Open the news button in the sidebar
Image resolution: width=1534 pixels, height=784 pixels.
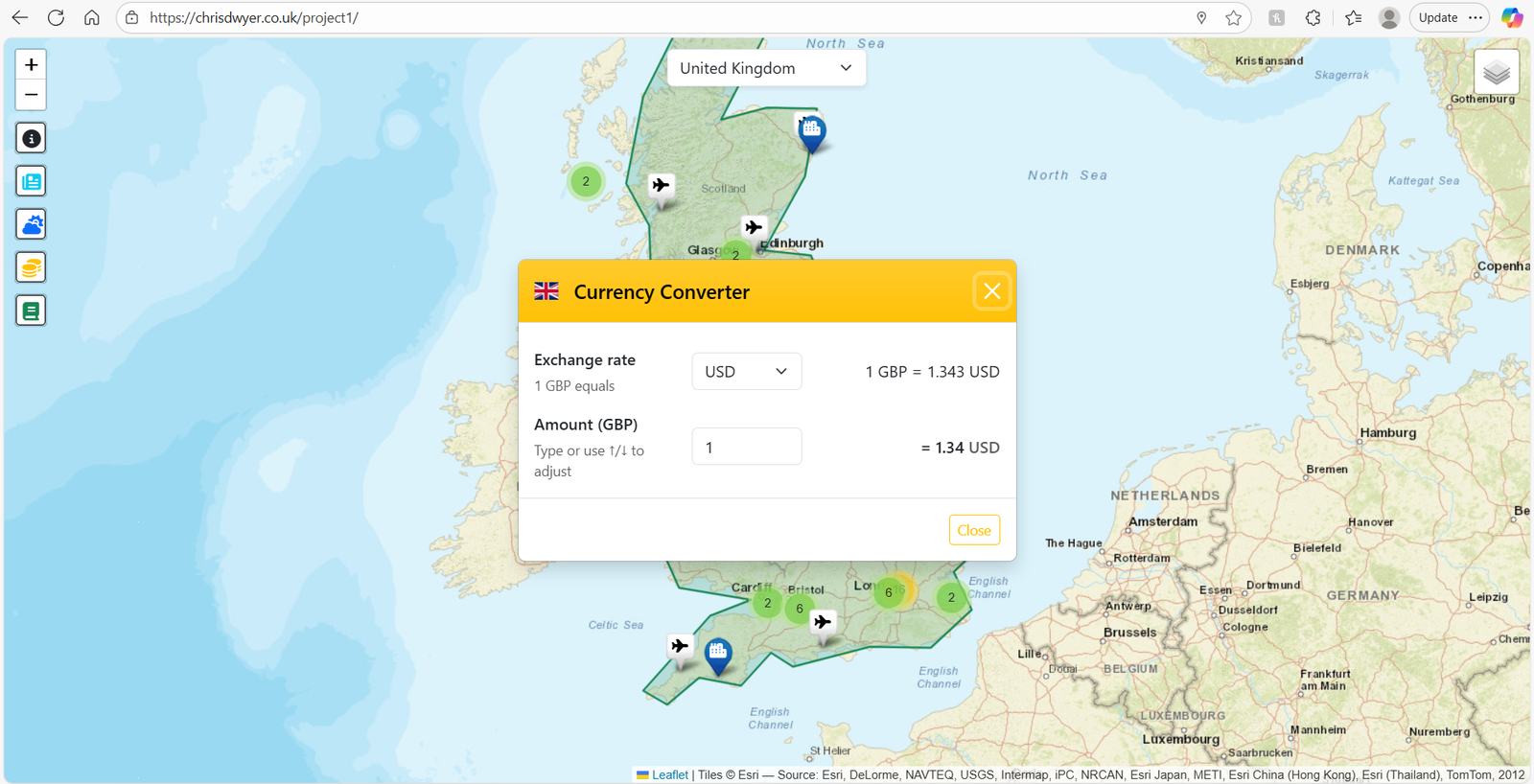click(31, 182)
